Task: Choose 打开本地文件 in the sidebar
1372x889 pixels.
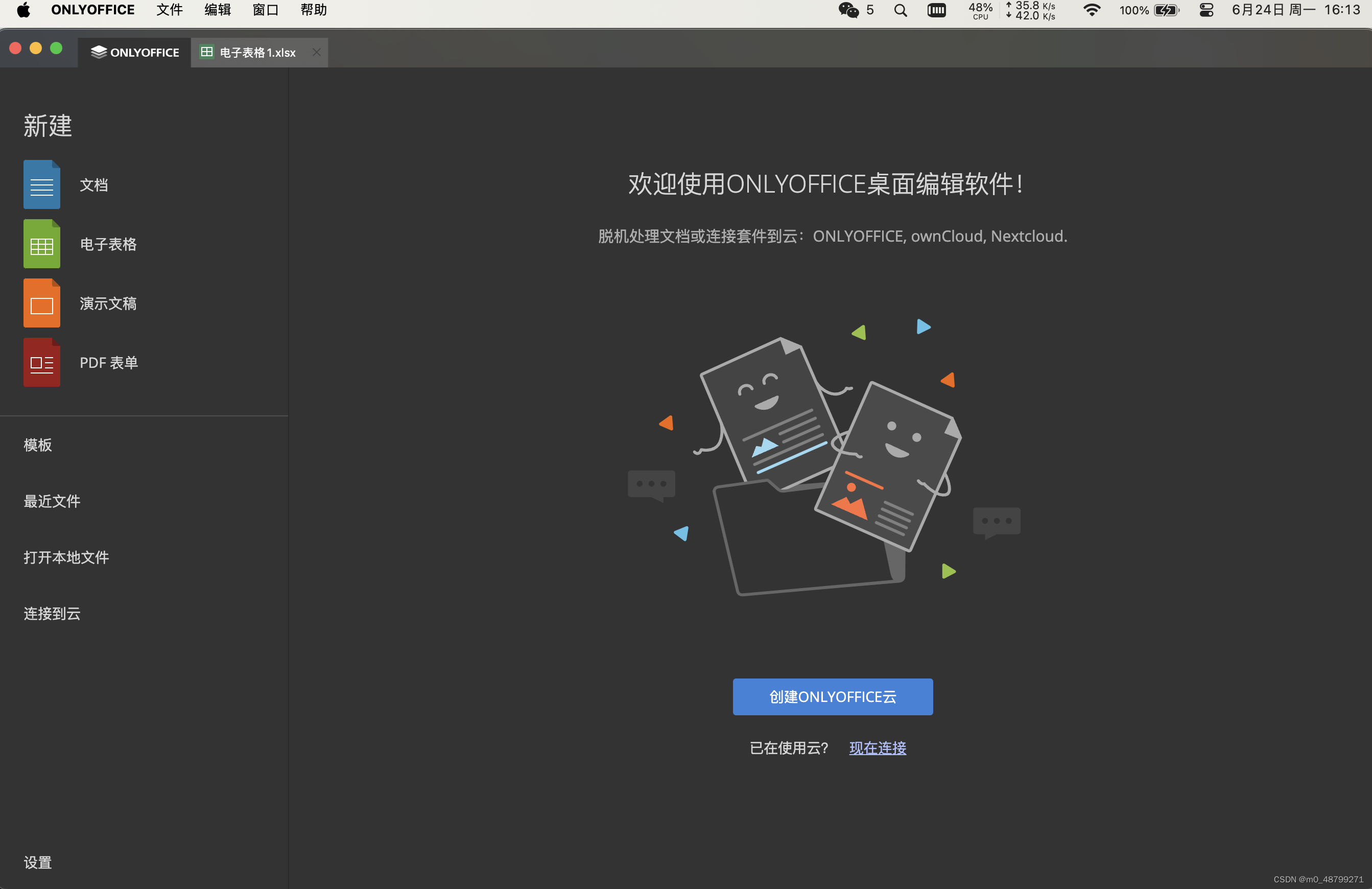Action: [66, 557]
